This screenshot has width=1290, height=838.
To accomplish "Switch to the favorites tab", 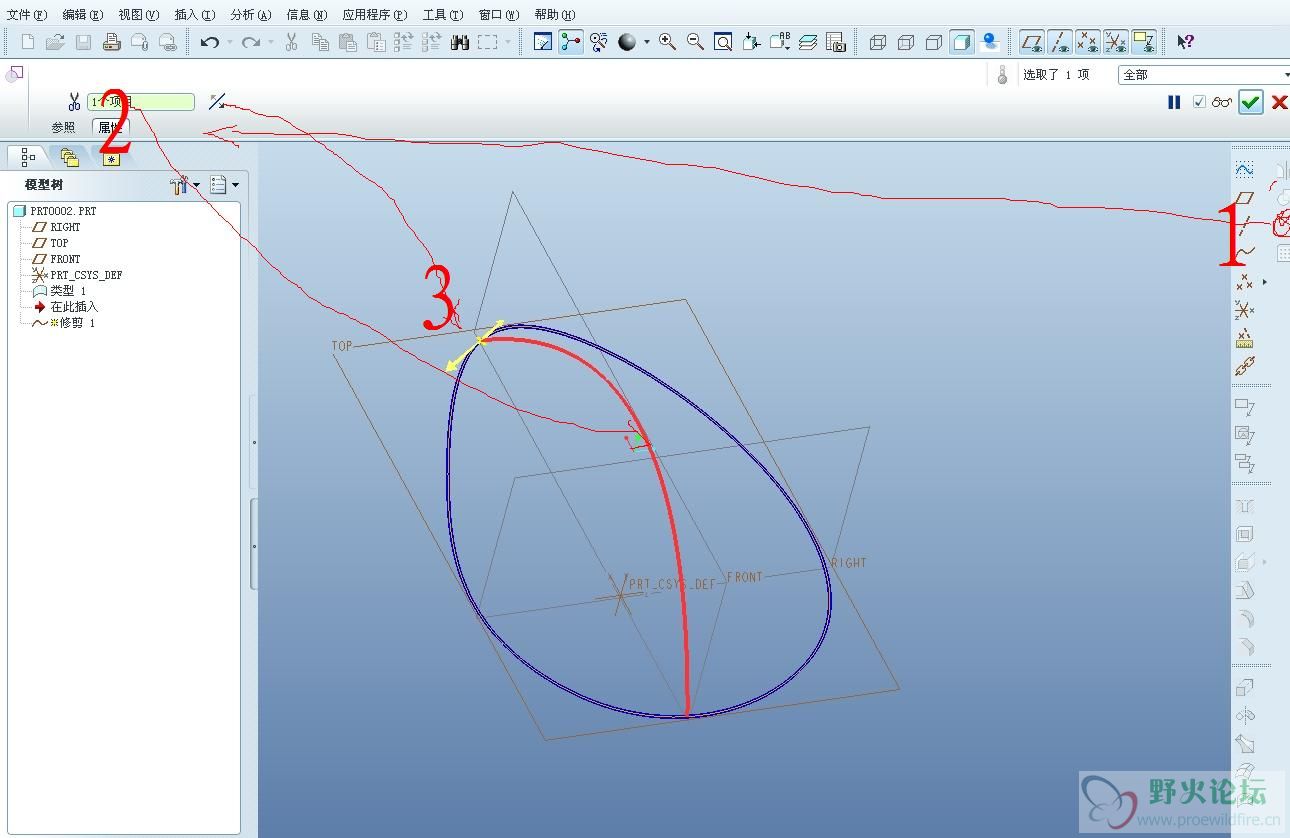I will [x=111, y=157].
